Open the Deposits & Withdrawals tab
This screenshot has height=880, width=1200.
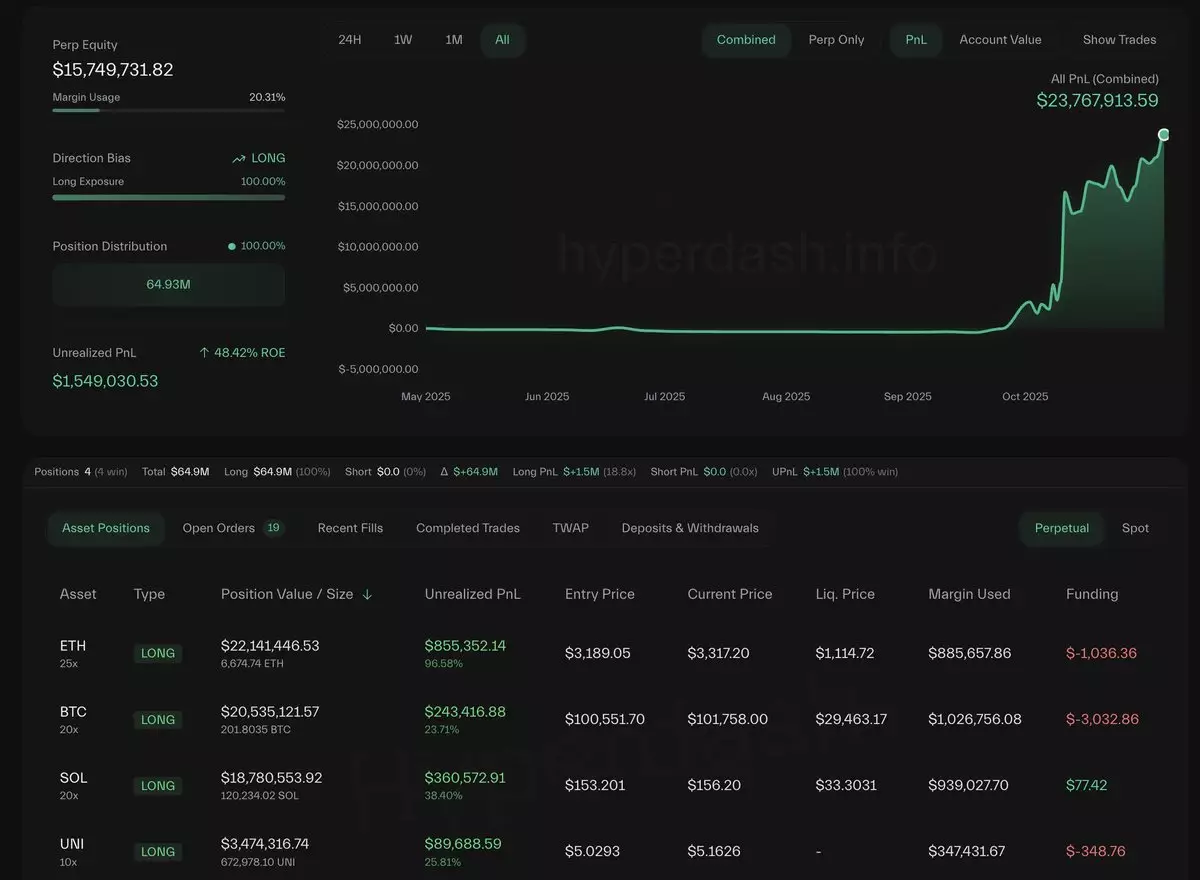coord(690,528)
